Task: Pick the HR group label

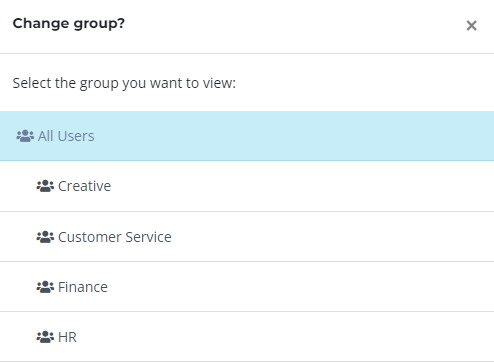Action: point(67,337)
